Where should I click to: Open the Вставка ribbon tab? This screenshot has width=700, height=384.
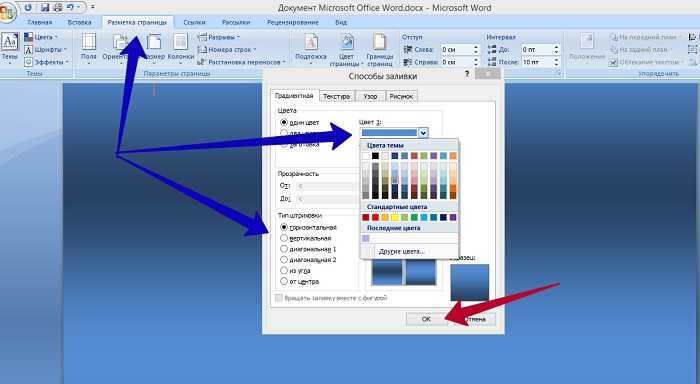point(79,22)
